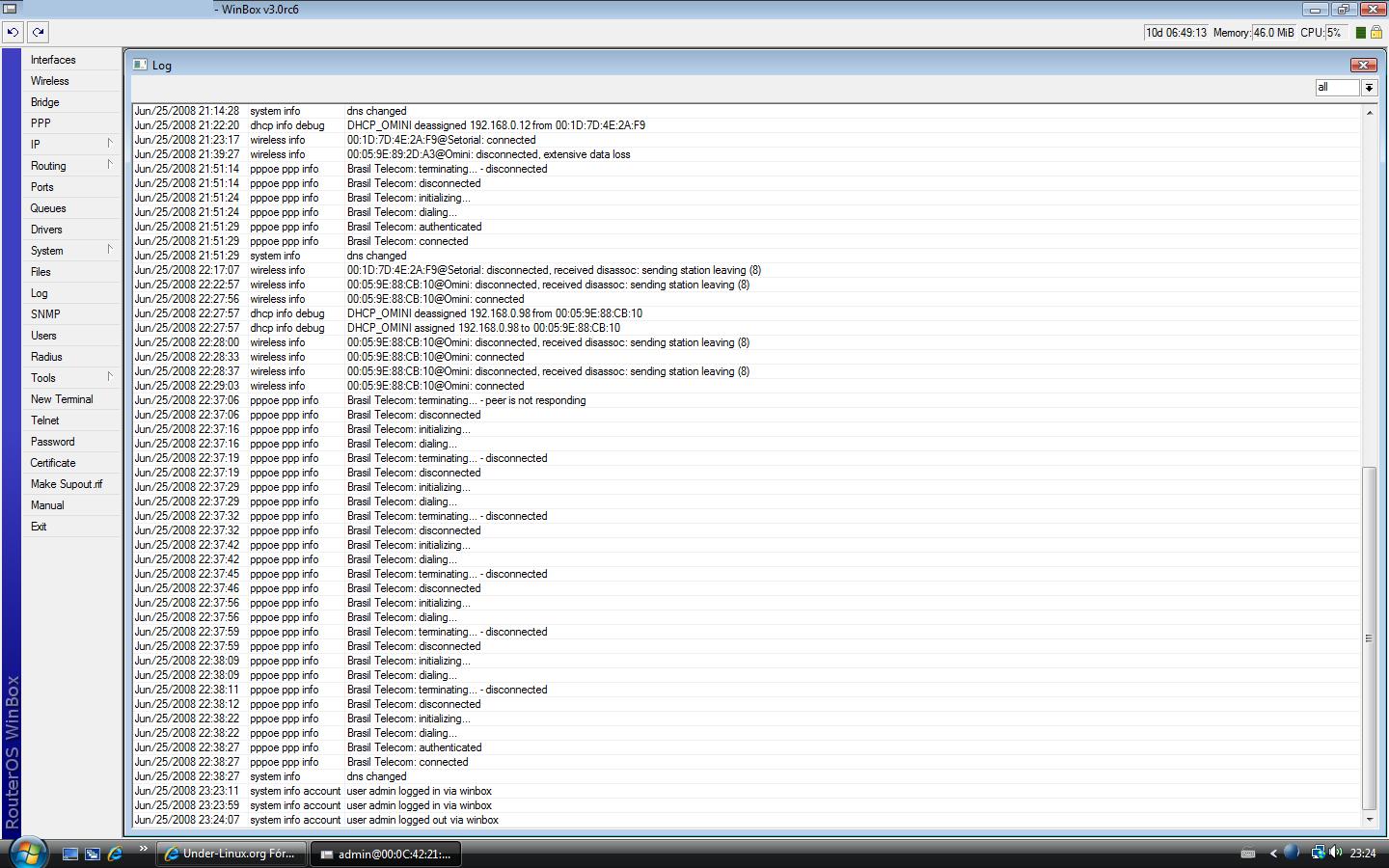1389x868 pixels.
Task: Open the WinBox system menu icon
Action: 9,9
